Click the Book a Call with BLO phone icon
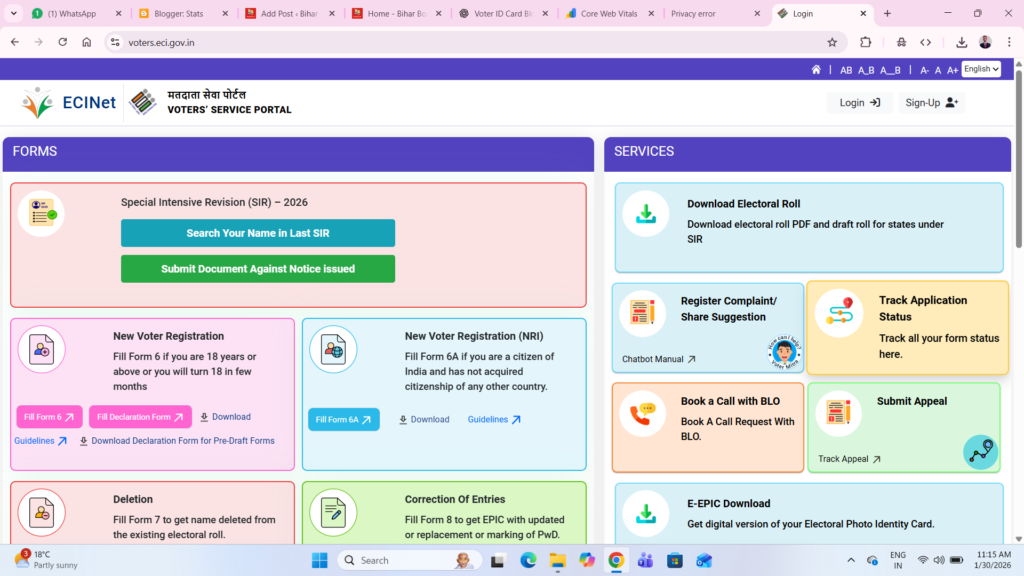Image resolution: width=1024 pixels, height=576 pixels. (646, 413)
